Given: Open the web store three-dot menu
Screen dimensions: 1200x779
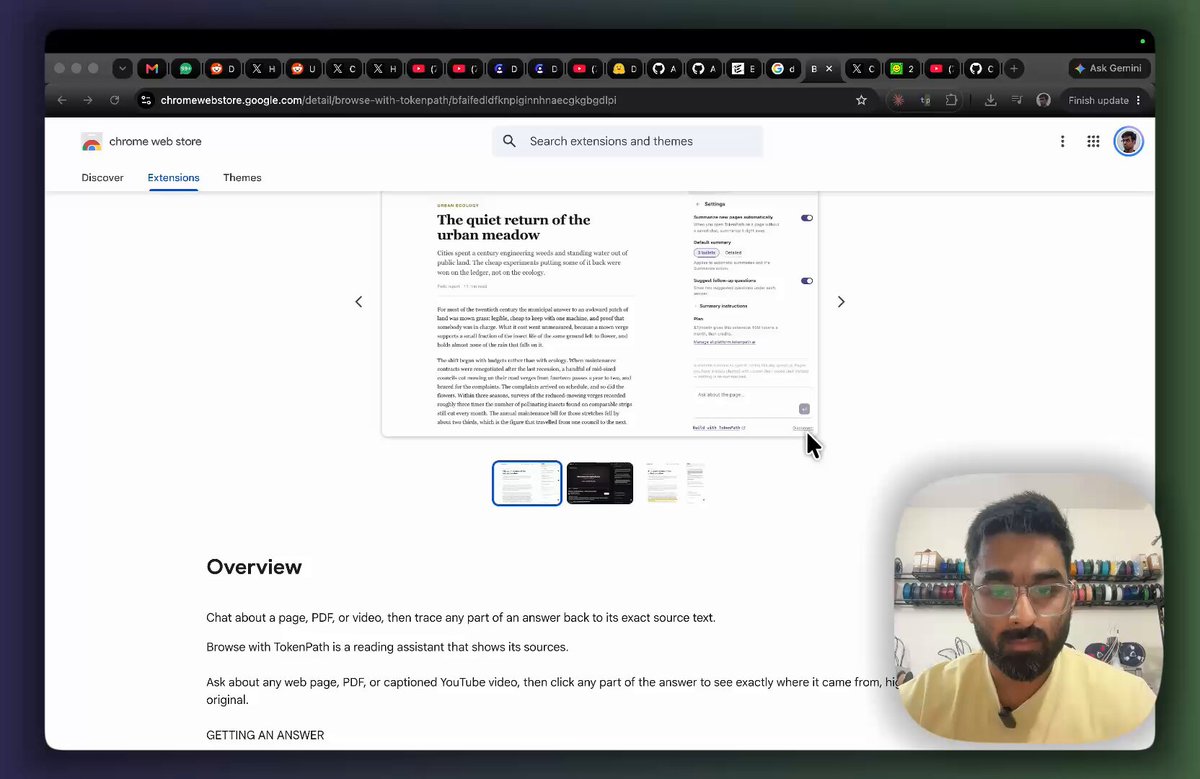Looking at the screenshot, I should click(1062, 142).
